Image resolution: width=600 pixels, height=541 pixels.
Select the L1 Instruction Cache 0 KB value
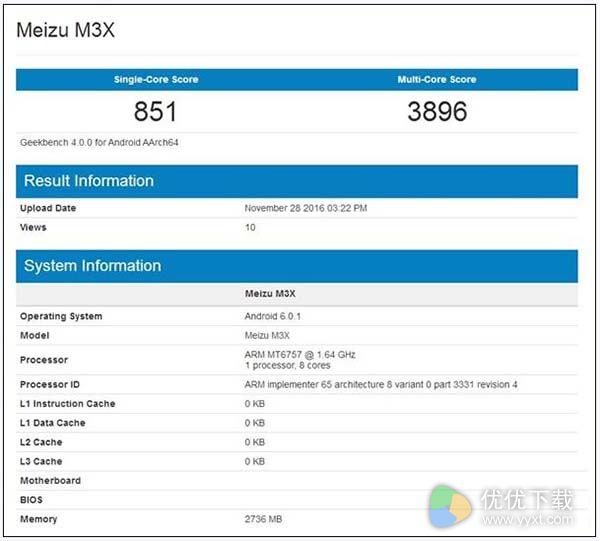pos(255,404)
